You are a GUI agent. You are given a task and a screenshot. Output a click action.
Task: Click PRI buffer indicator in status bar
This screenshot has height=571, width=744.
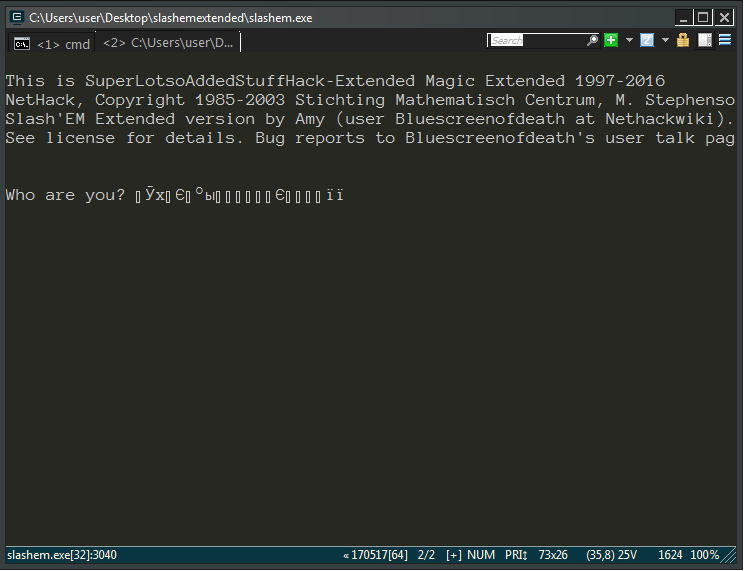pos(516,555)
